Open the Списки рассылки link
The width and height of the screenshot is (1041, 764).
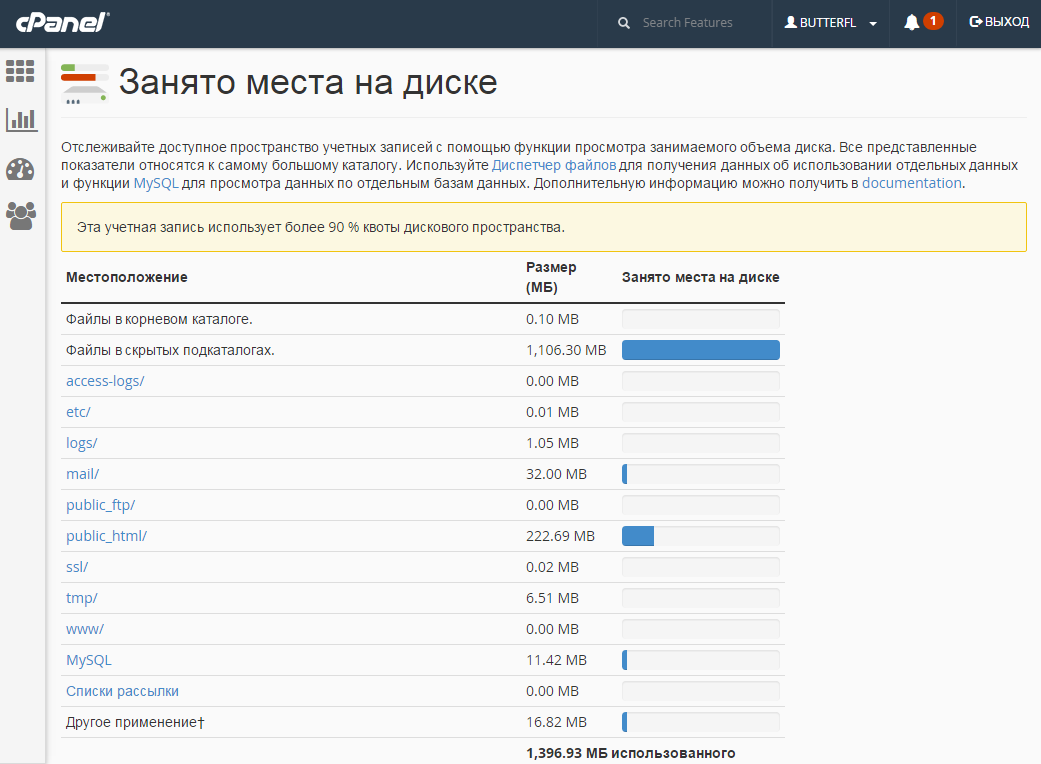(x=122, y=691)
